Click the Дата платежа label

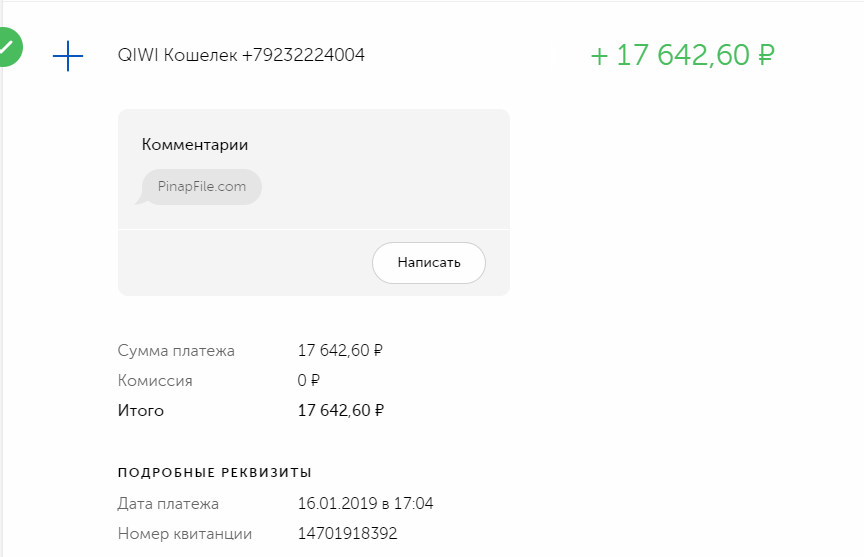[168, 504]
